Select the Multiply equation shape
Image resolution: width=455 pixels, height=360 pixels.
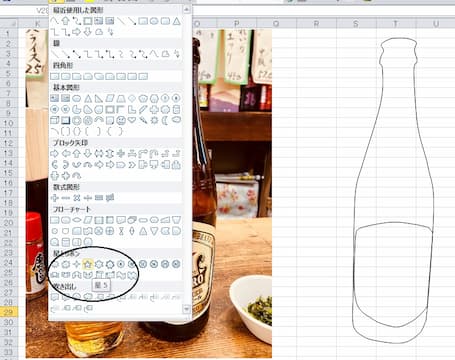(77, 198)
